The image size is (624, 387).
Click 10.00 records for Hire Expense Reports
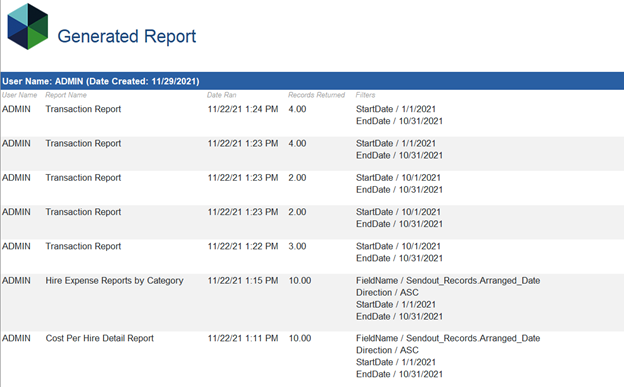(x=300, y=281)
